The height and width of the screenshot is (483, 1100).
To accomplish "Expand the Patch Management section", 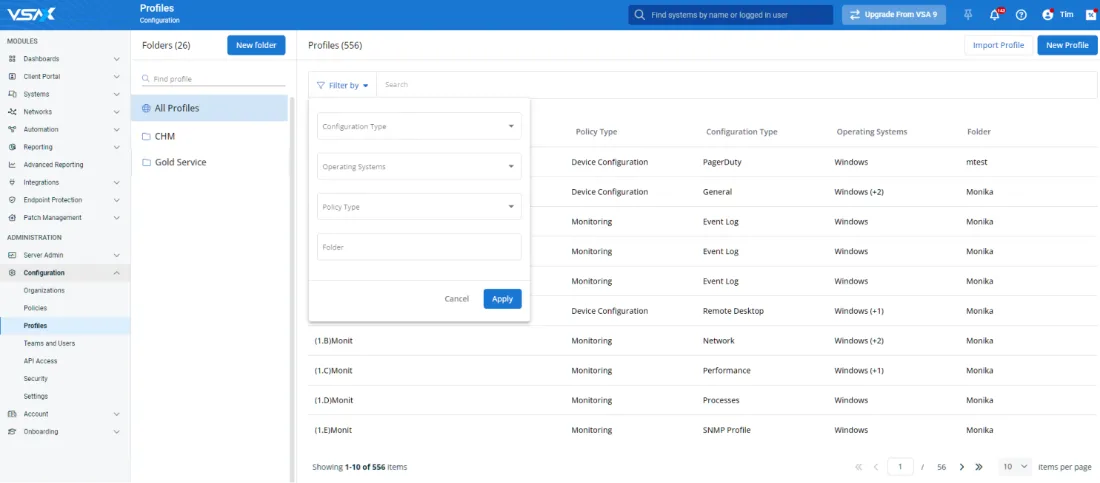I will coord(117,218).
